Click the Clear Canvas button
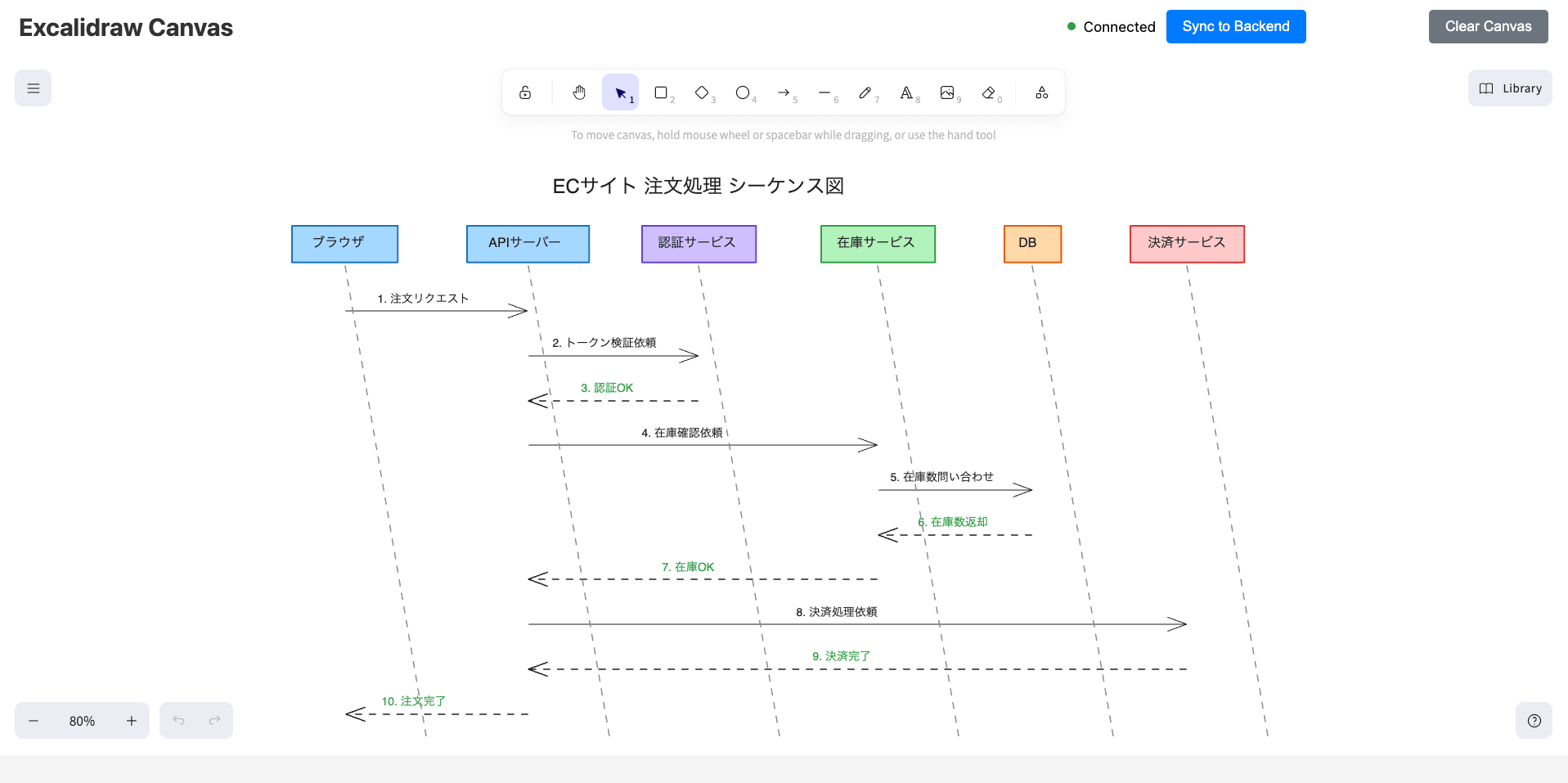The height and width of the screenshot is (783, 1568). pos(1487,26)
